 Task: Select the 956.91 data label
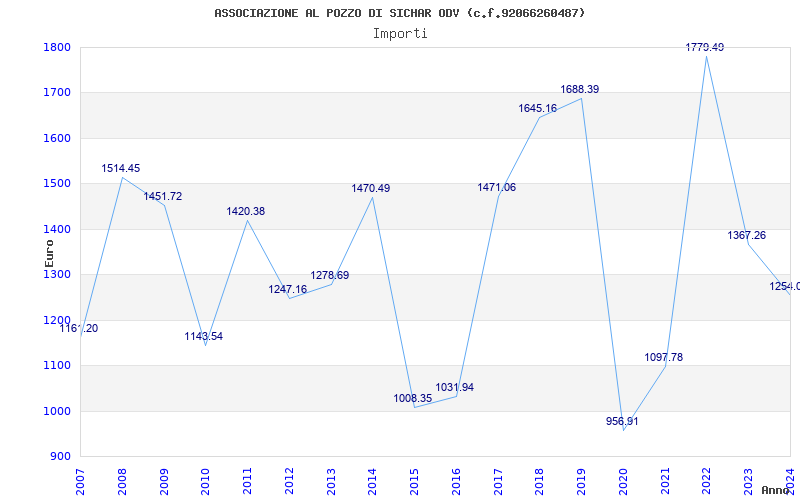pos(622,421)
